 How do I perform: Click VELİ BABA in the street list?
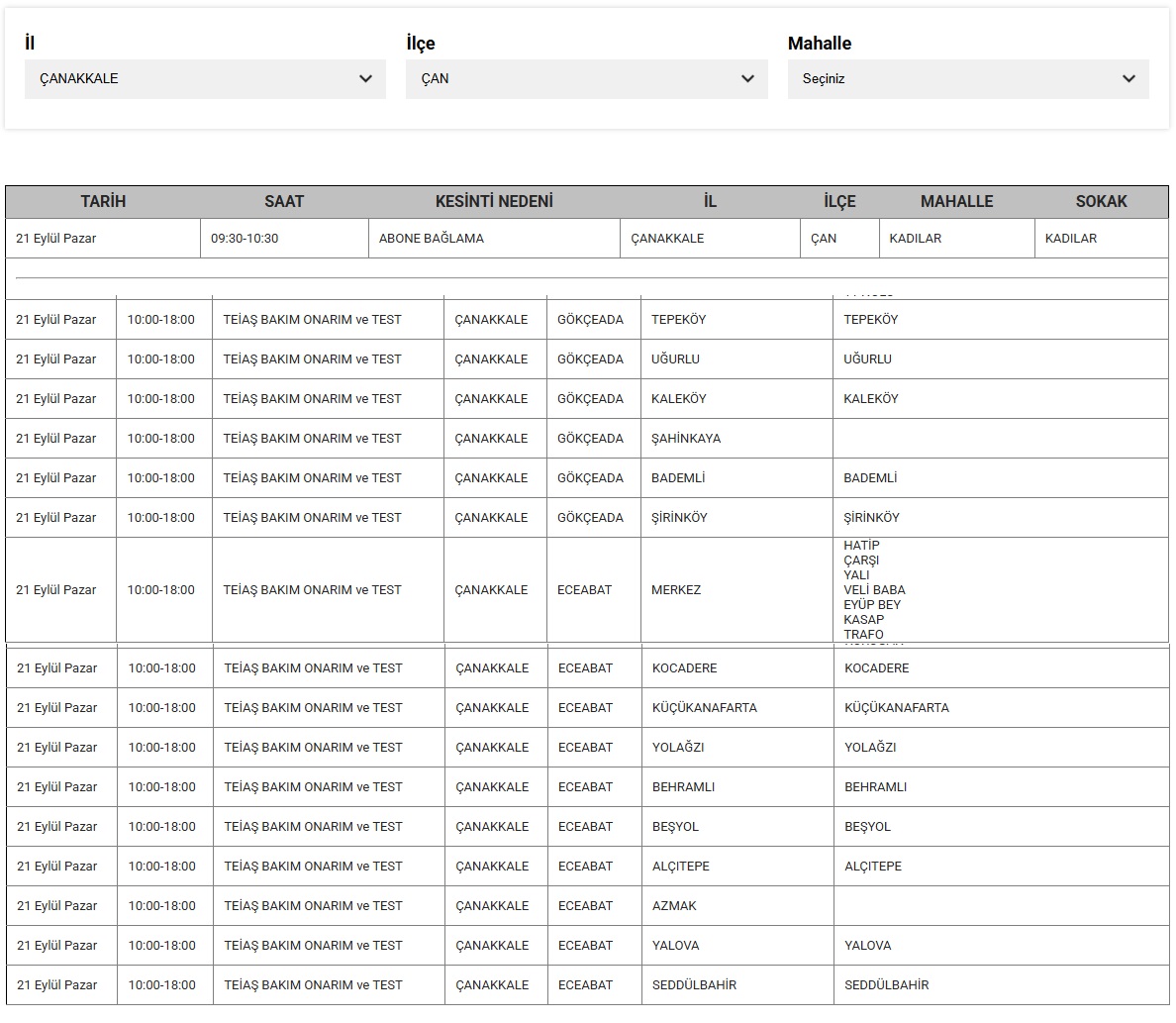874,590
